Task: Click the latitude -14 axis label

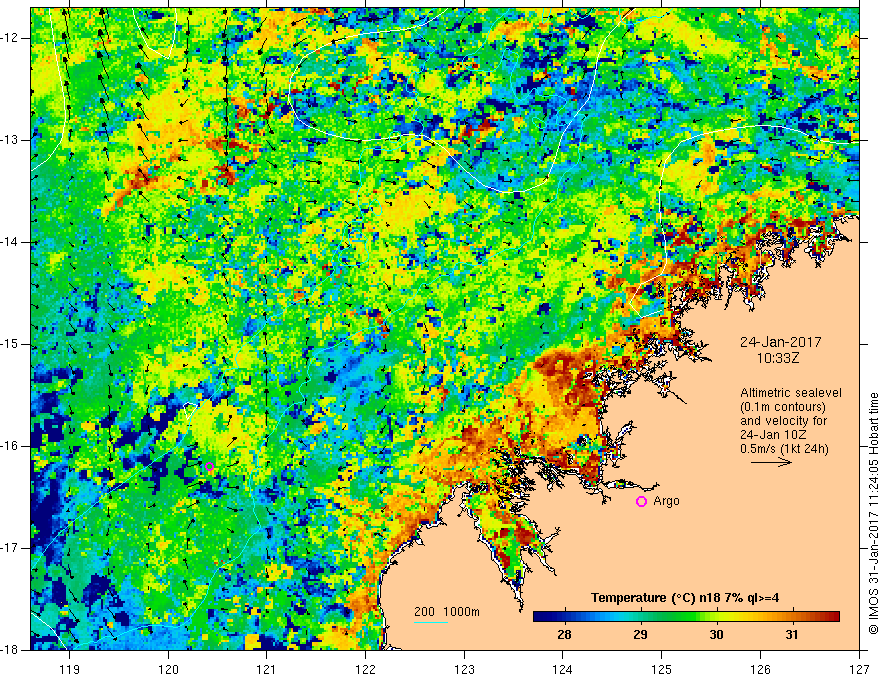Action: point(11,242)
